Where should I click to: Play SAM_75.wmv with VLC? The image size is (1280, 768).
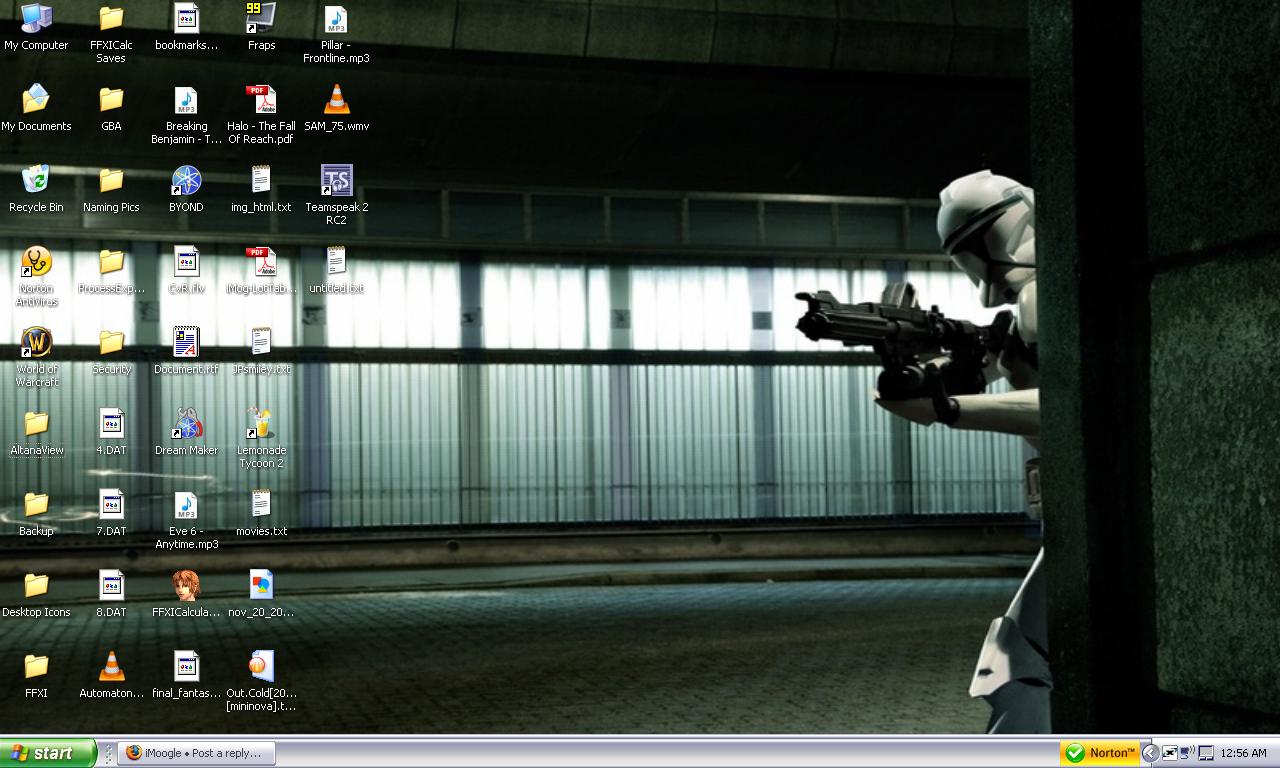335,100
